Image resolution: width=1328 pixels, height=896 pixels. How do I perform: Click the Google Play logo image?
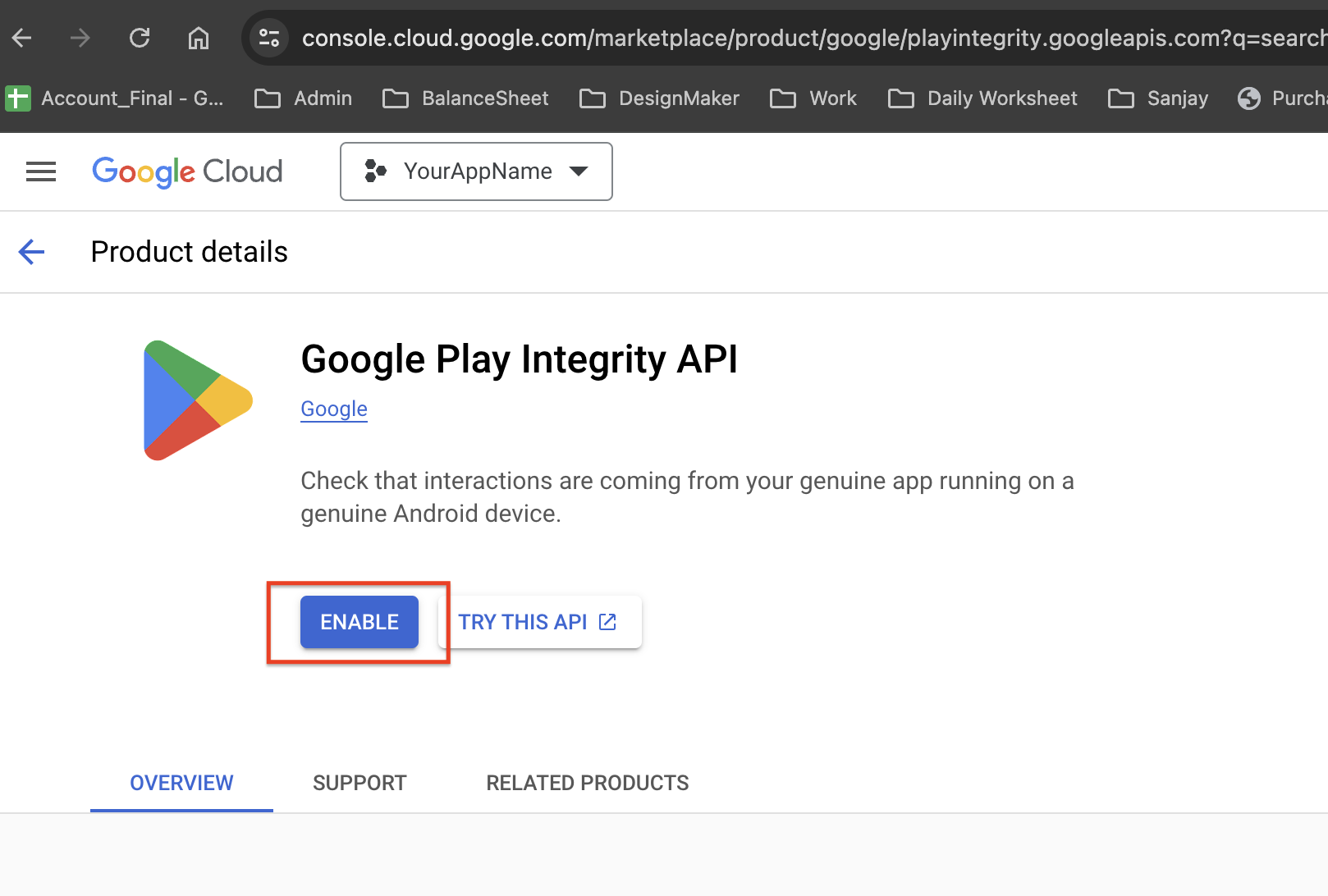pyautogui.click(x=198, y=400)
